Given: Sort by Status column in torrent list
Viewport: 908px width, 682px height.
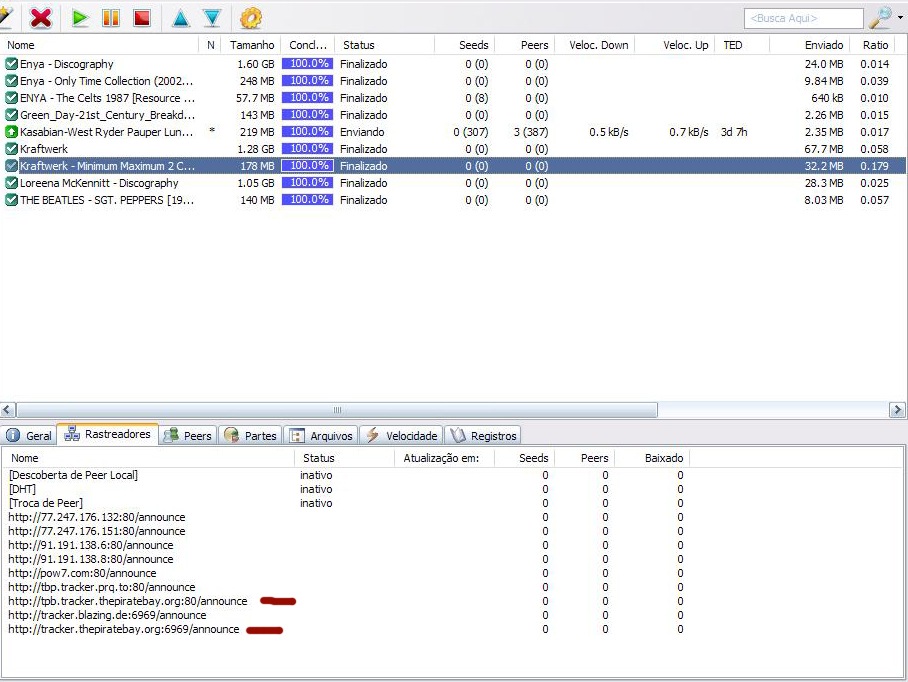Looking at the screenshot, I should pyautogui.click(x=385, y=45).
